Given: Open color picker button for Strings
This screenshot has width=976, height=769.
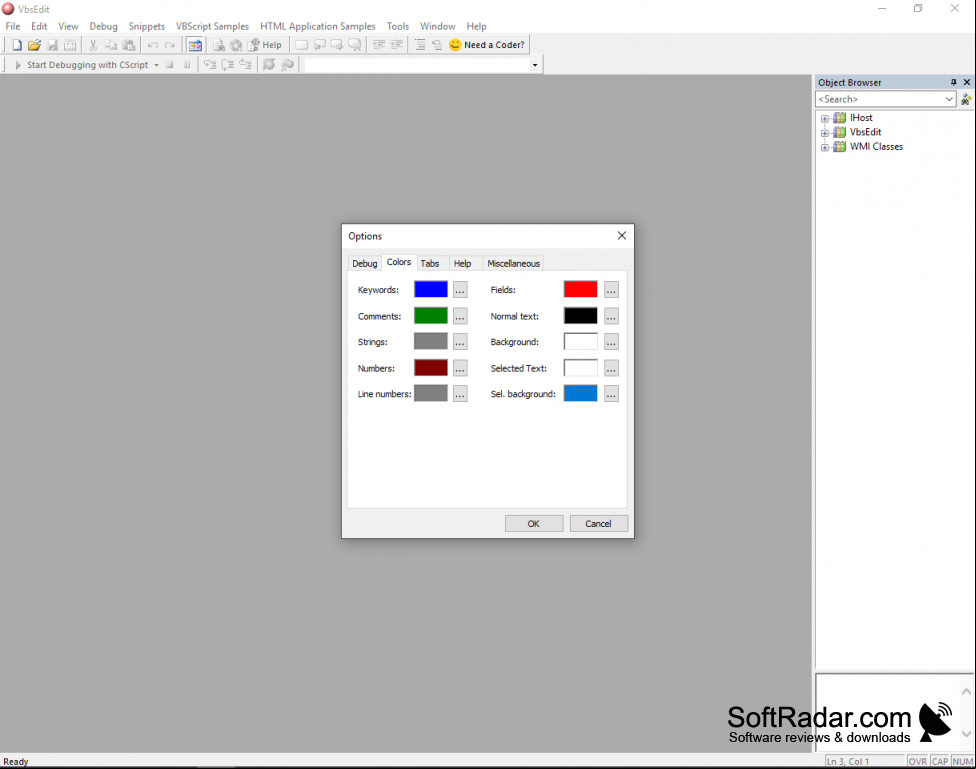Looking at the screenshot, I should click(460, 342).
